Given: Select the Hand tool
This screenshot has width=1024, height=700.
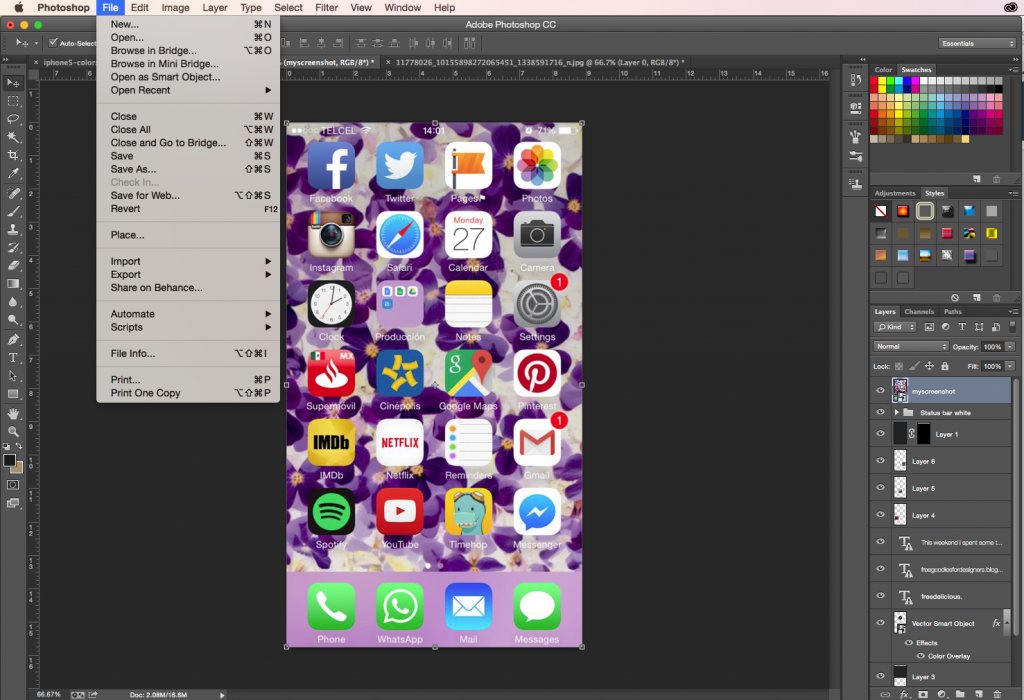Looking at the screenshot, I should point(13,414).
